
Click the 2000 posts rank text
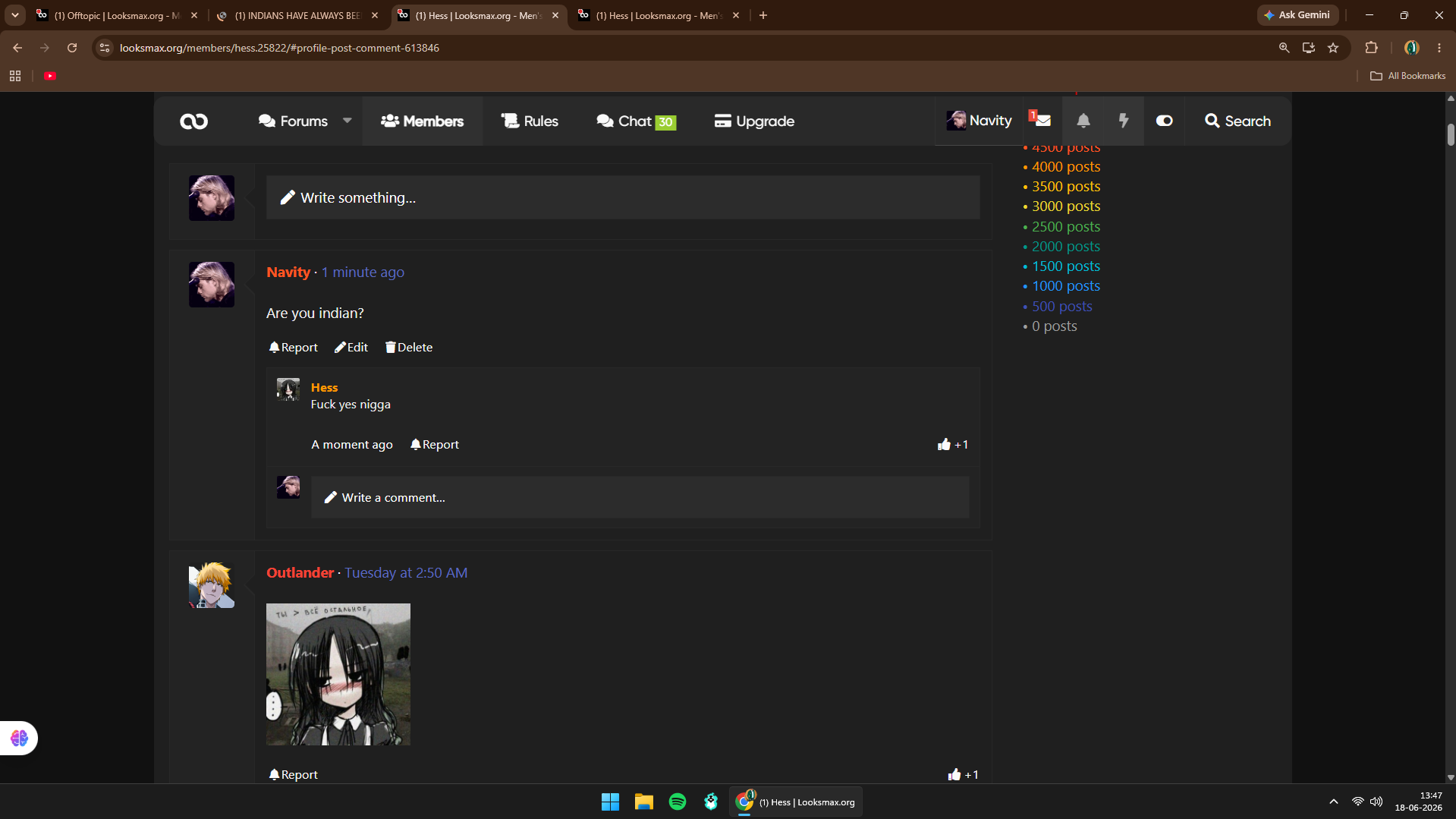tap(1066, 246)
